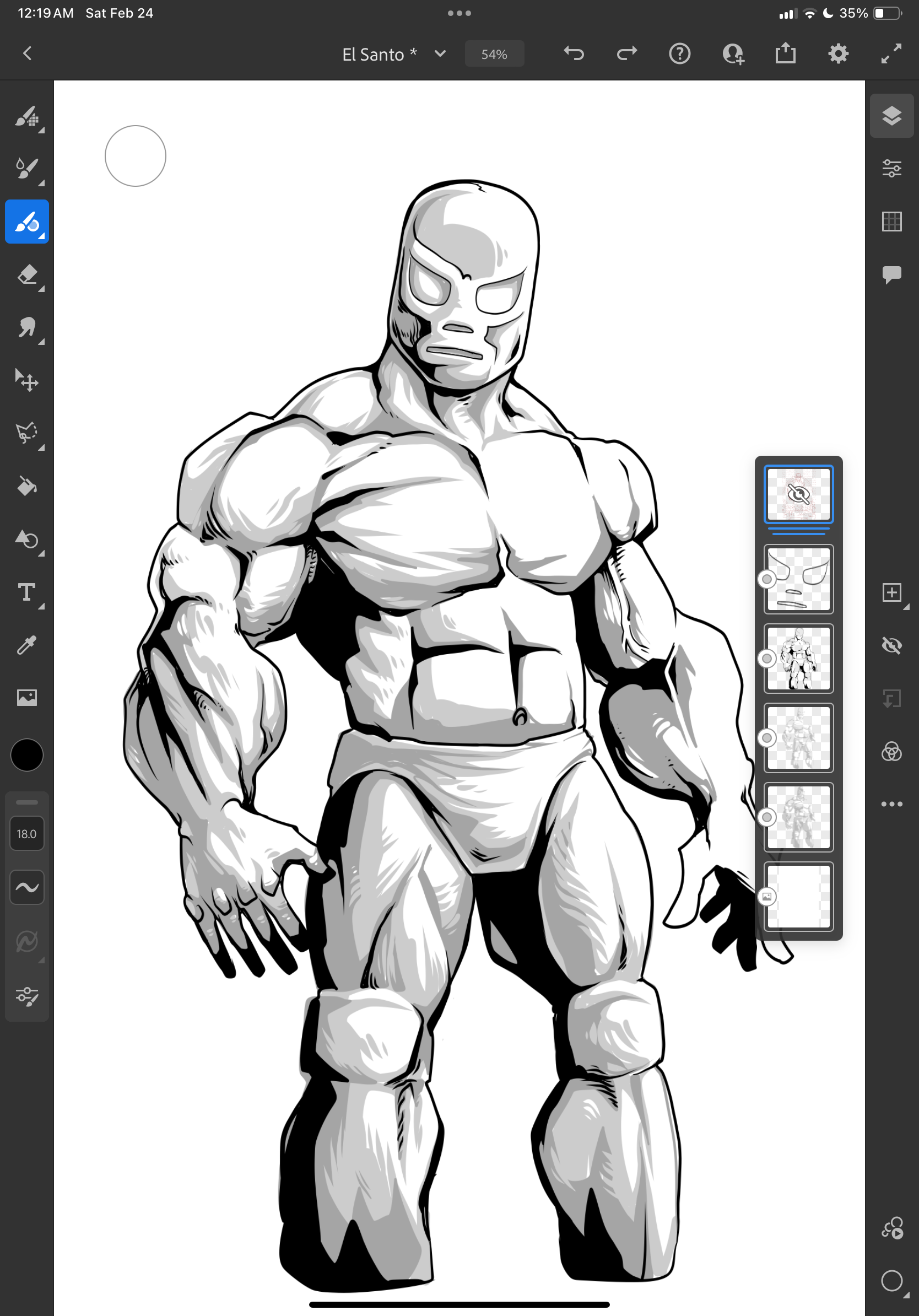The width and height of the screenshot is (919, 1316).
Task: Select the pixel brush tool
Action: coord(27,117)
